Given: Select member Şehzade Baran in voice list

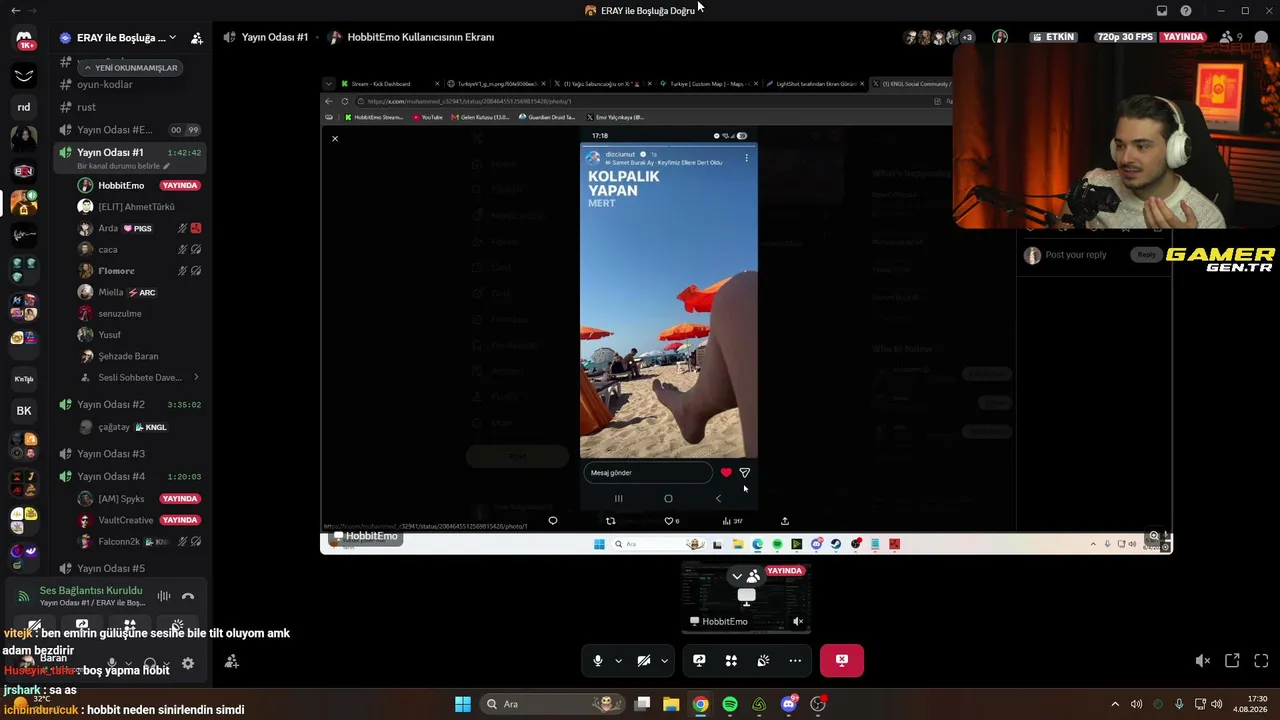Looking at the screenshot, I should coord(140,356).
